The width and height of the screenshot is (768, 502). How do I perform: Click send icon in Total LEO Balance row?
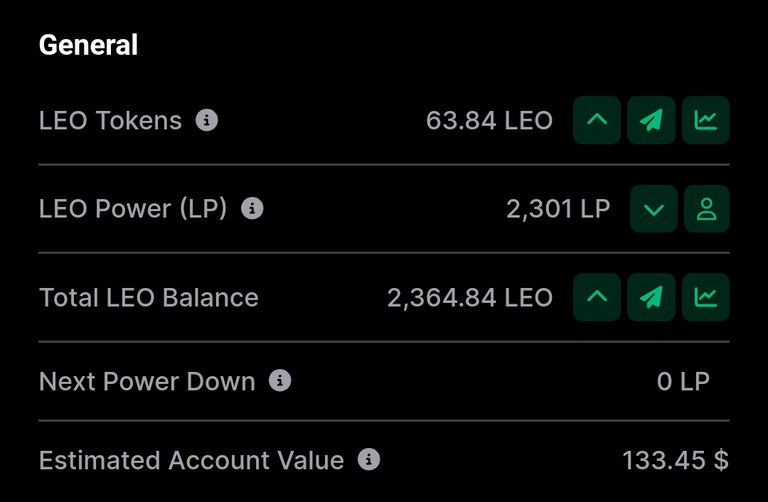651,297
